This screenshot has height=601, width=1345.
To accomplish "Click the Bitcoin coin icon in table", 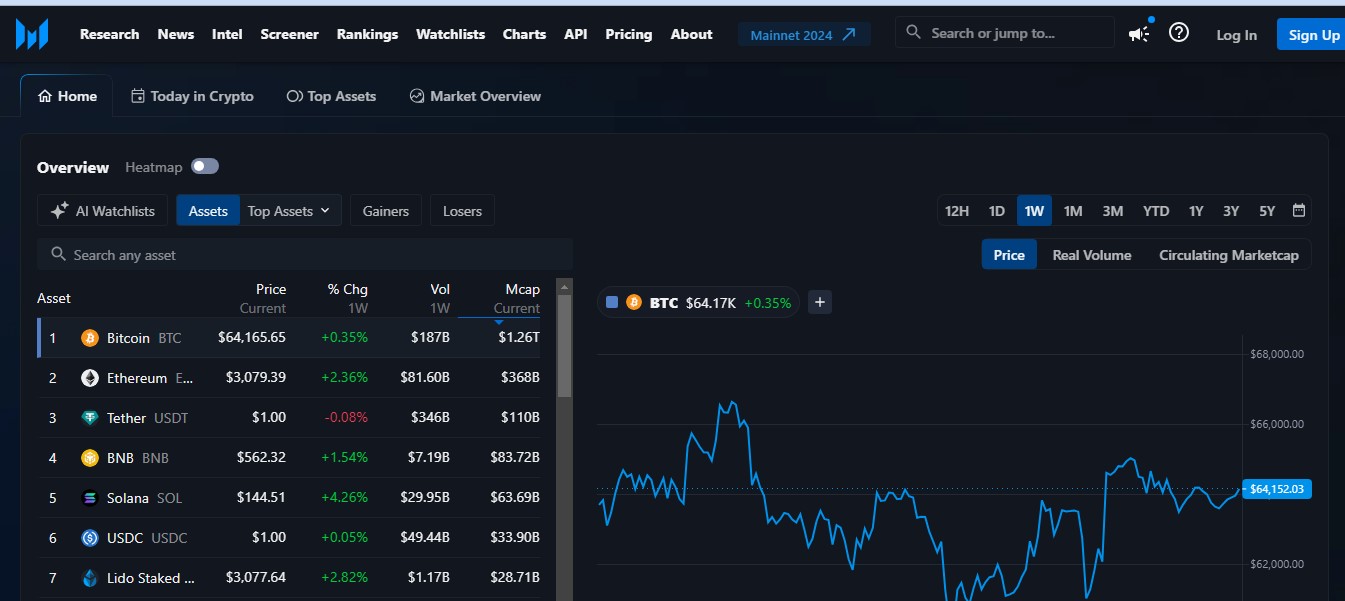I will click(x=90, y=338).
